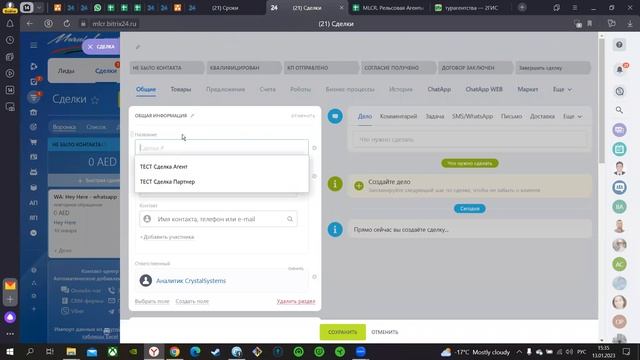640x360 pixels.
Task: Switch to the Товары tab
Action: [180, 89]
